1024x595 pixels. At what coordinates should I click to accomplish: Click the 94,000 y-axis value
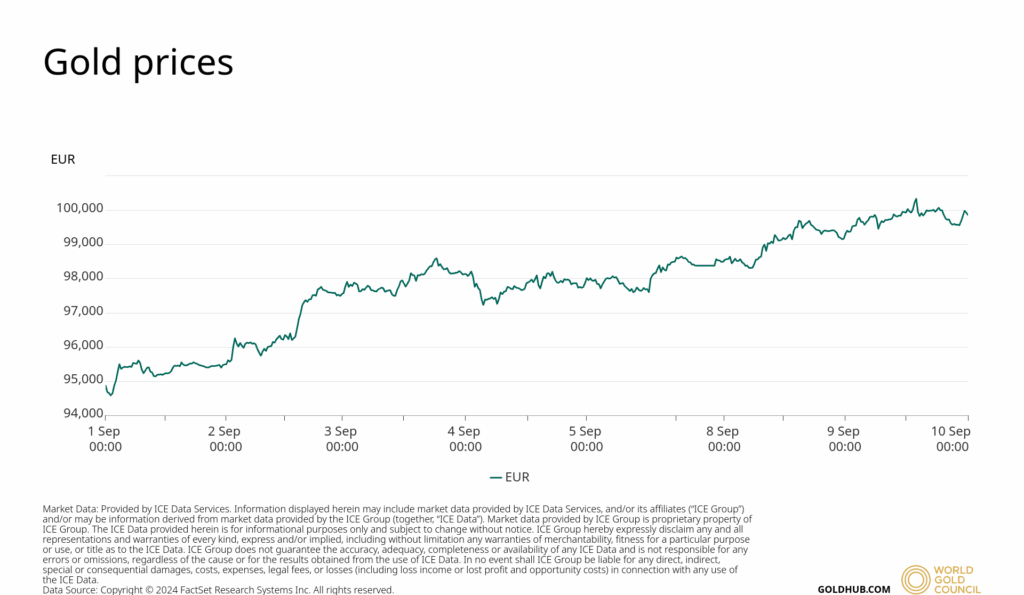point(79,414)
